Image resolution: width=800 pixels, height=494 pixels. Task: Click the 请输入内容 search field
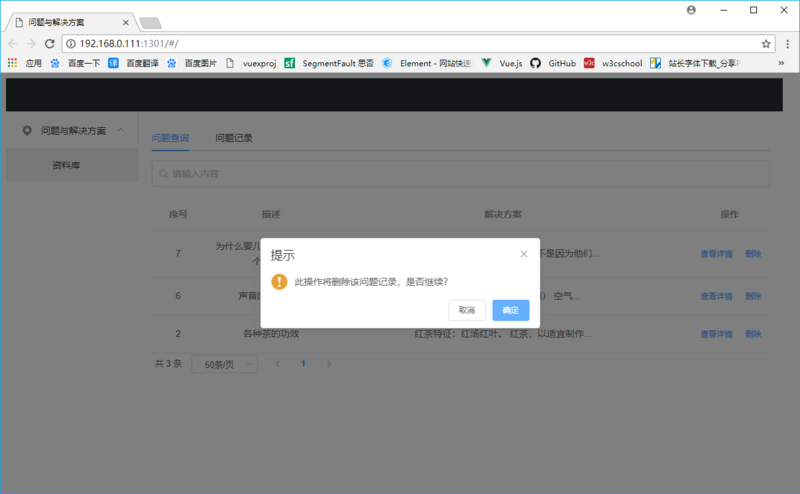click(x=460, y=174)
